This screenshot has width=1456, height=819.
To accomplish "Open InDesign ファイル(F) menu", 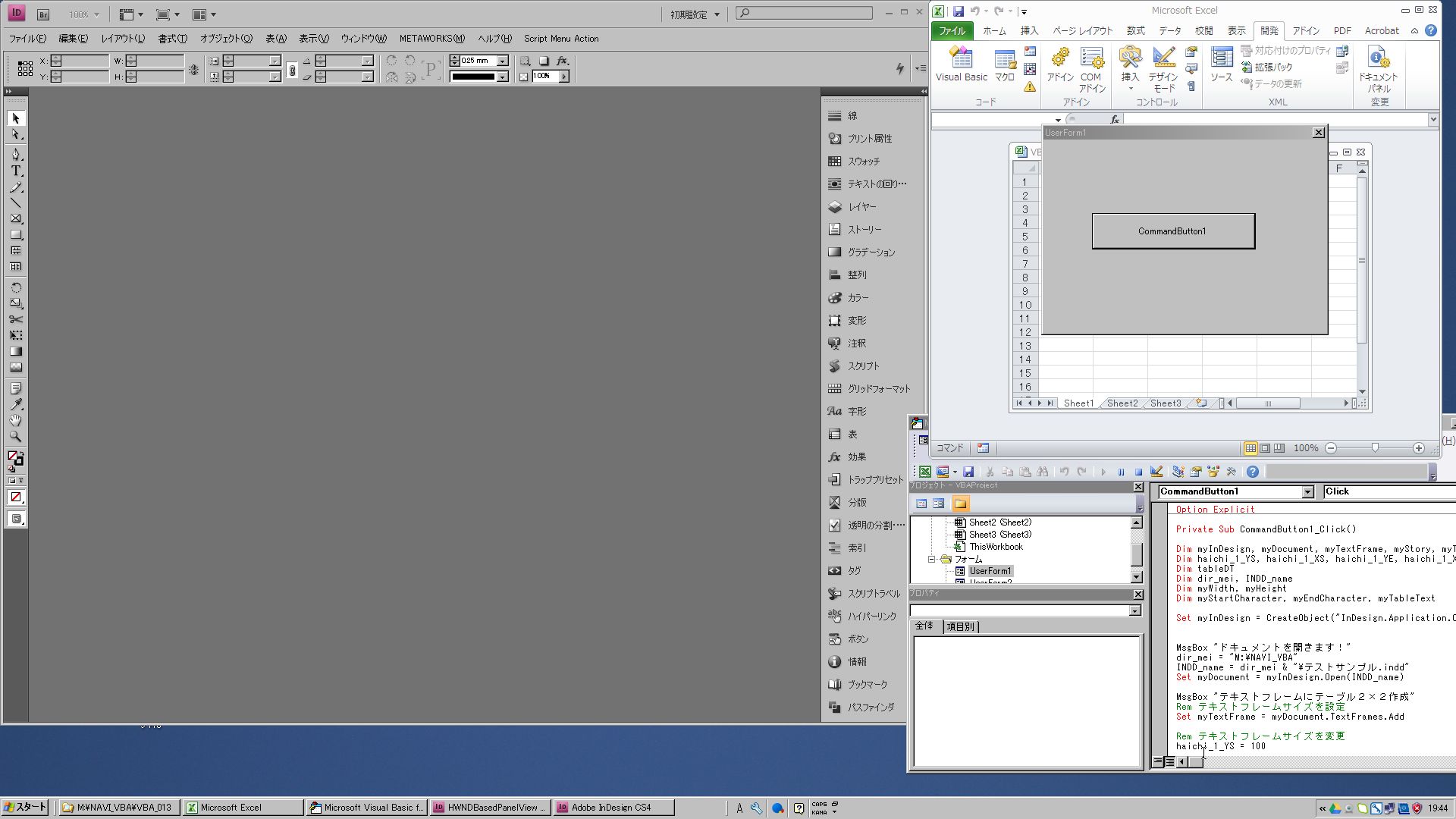I will 27,39.
